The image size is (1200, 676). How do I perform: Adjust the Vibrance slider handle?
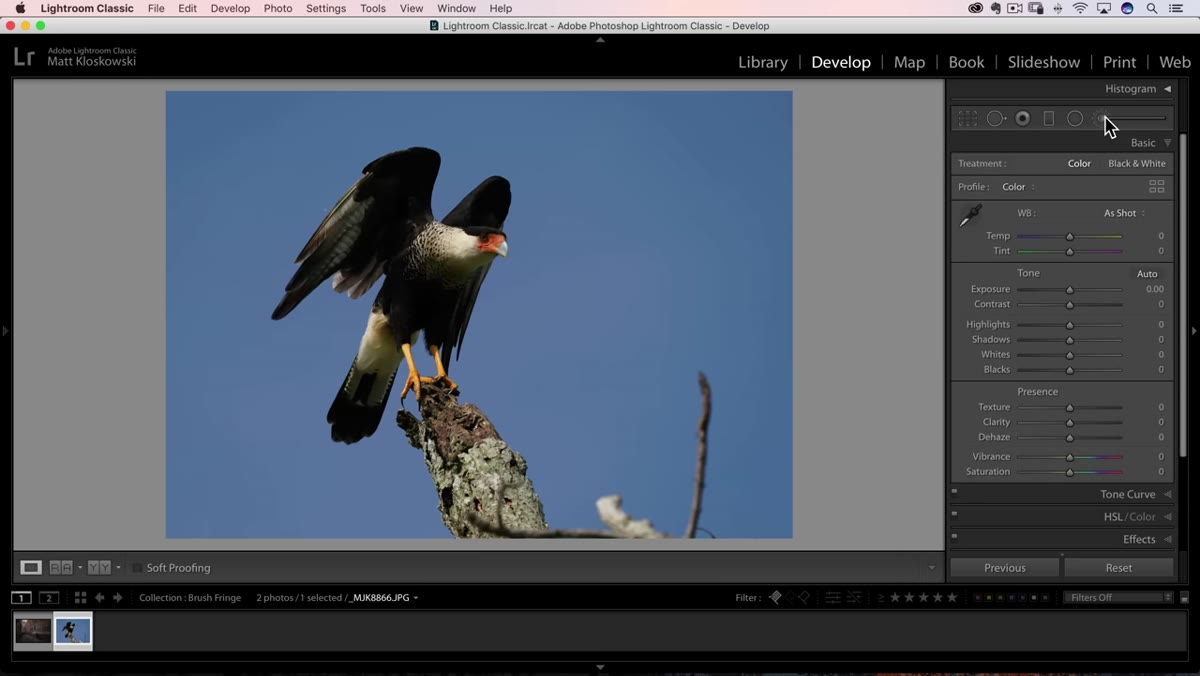pyautogui.click(x=1069, y=457)
